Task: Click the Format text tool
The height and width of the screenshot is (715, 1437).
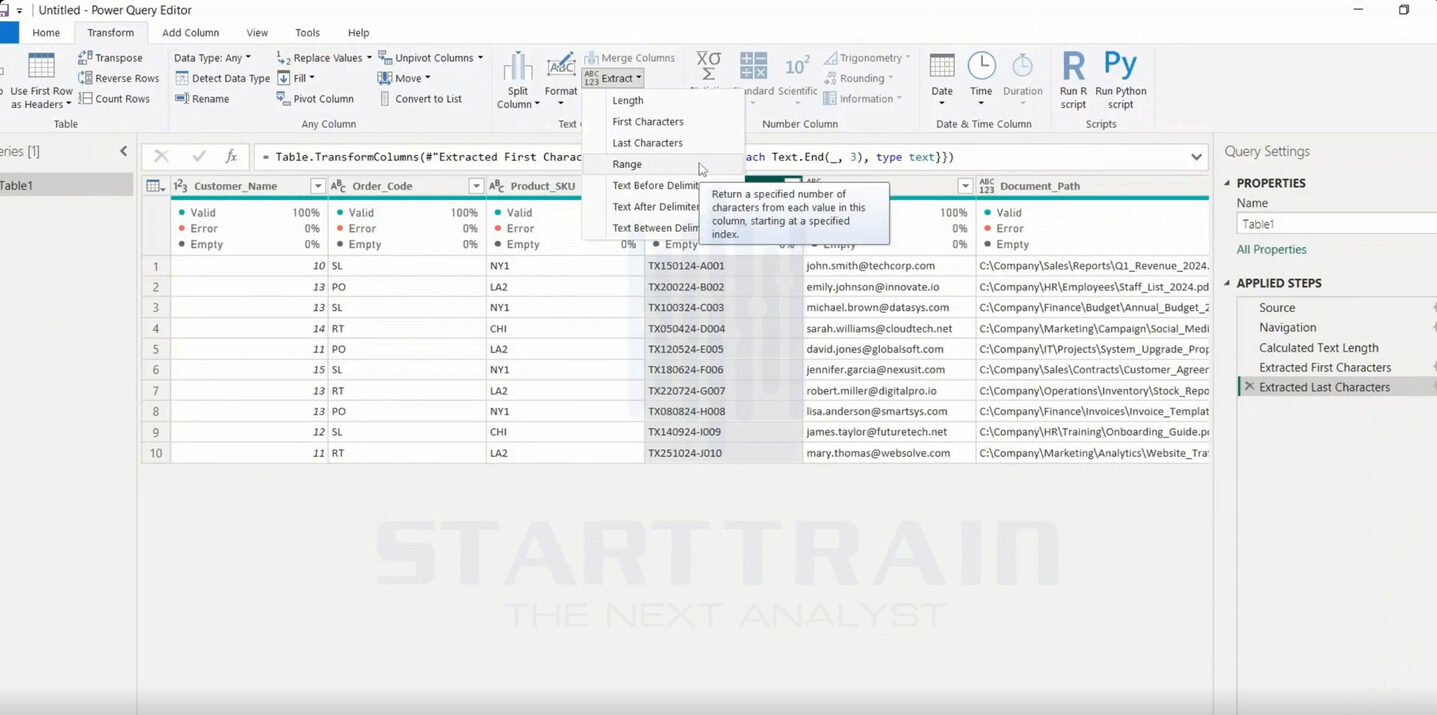Action: 561,80
